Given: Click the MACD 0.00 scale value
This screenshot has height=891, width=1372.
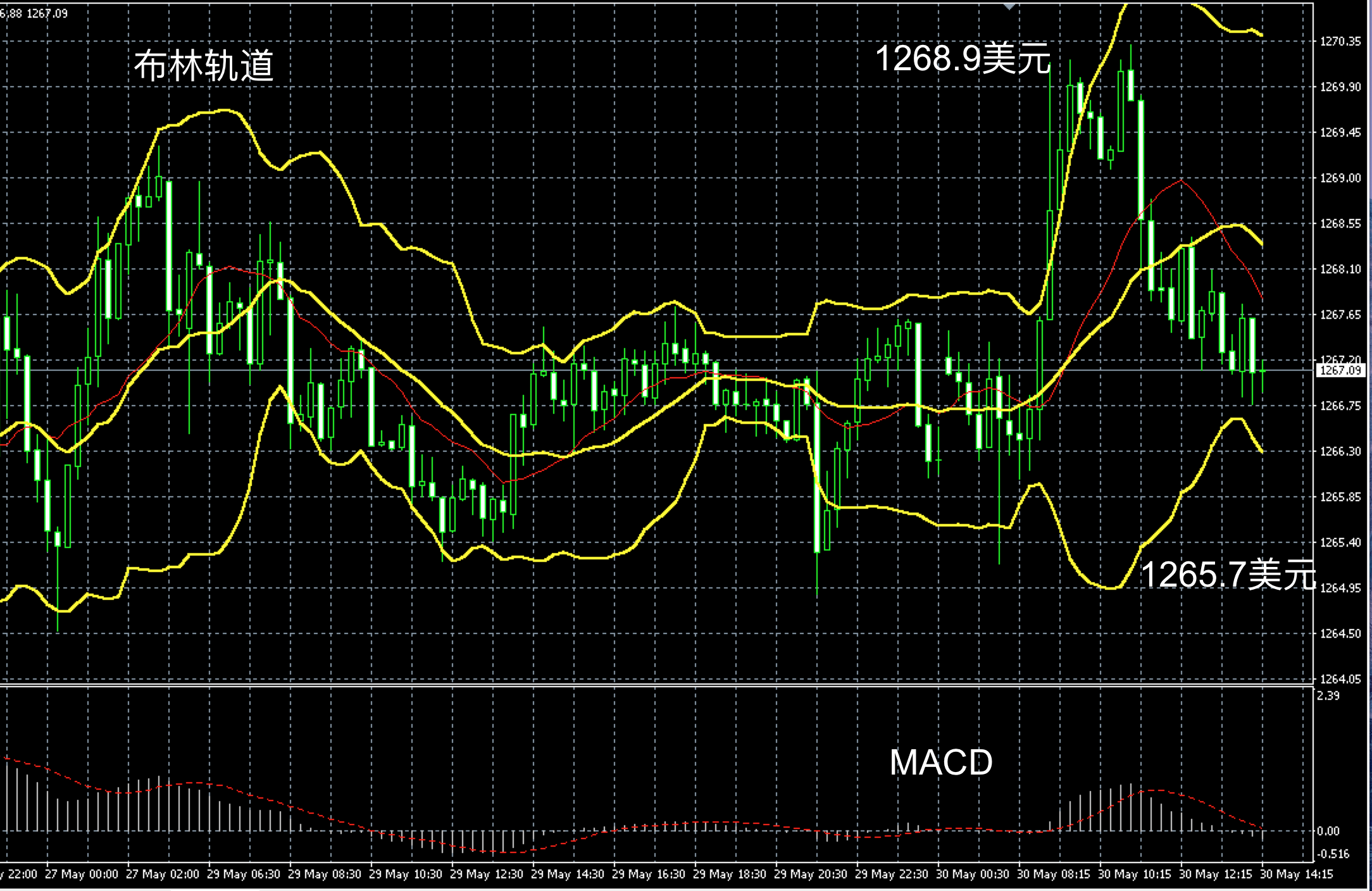Looking at the screenshot, I should [x=1328, y=831].
